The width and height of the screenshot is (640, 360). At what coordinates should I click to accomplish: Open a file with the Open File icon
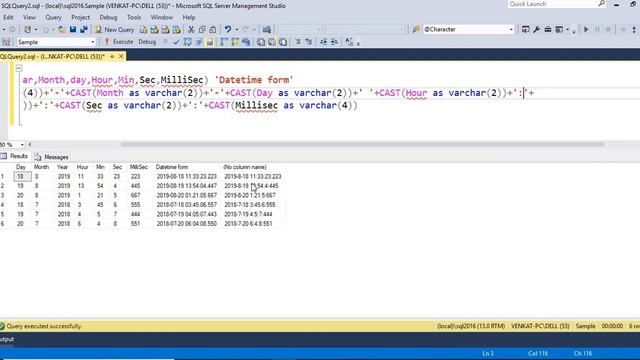(62, 29)
